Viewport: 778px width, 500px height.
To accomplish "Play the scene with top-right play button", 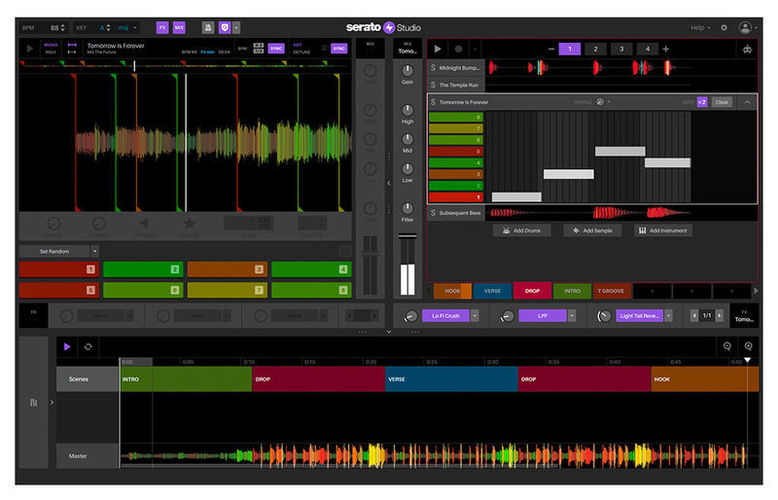I will point(438,49).
